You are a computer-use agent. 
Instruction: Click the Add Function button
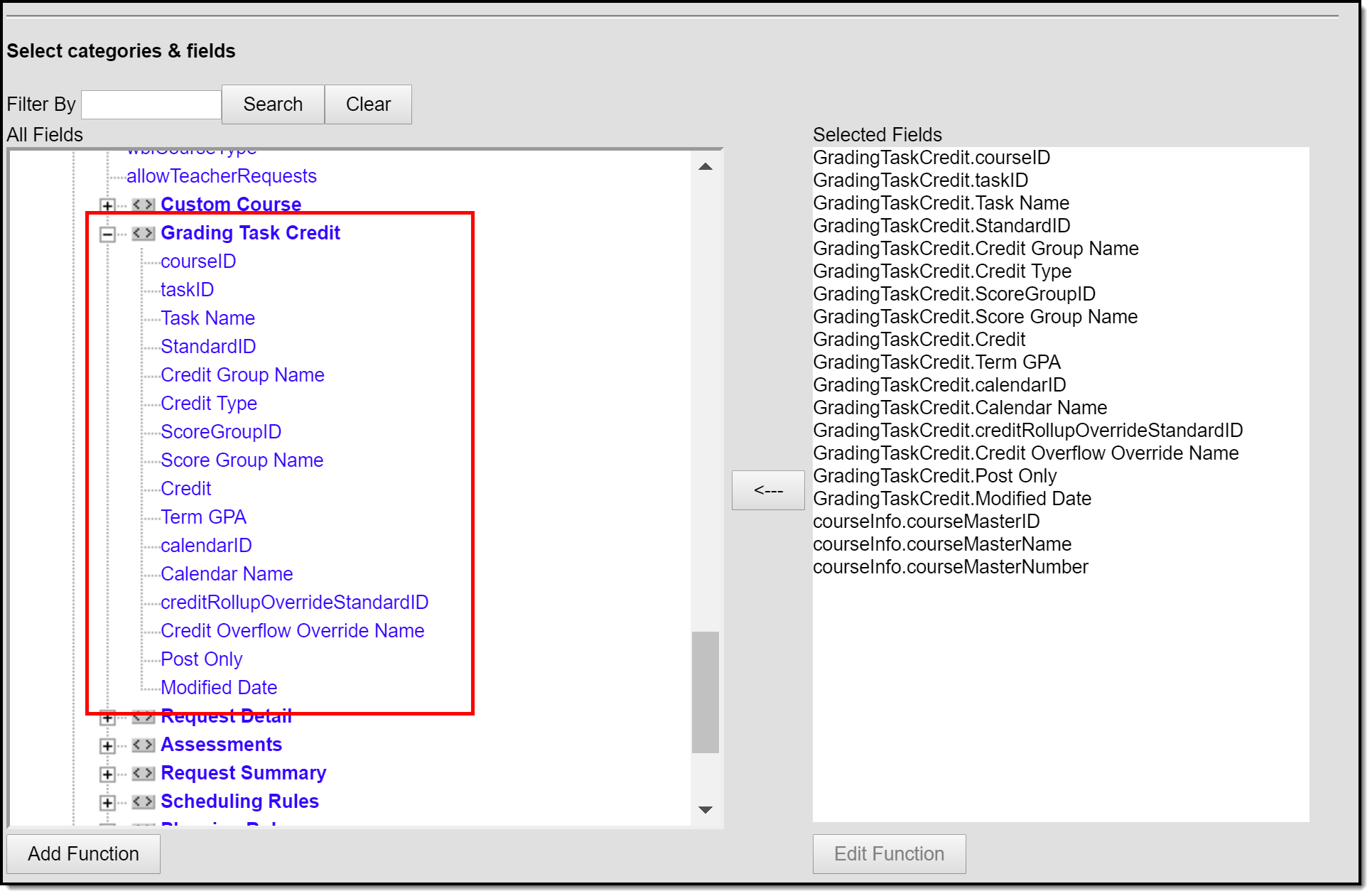(83, 853)
